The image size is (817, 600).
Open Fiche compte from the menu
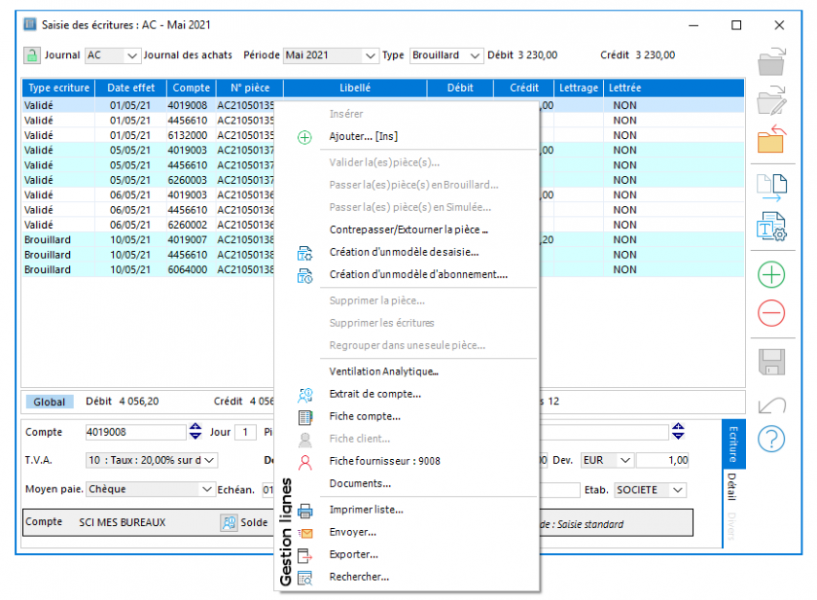point(365,416)
